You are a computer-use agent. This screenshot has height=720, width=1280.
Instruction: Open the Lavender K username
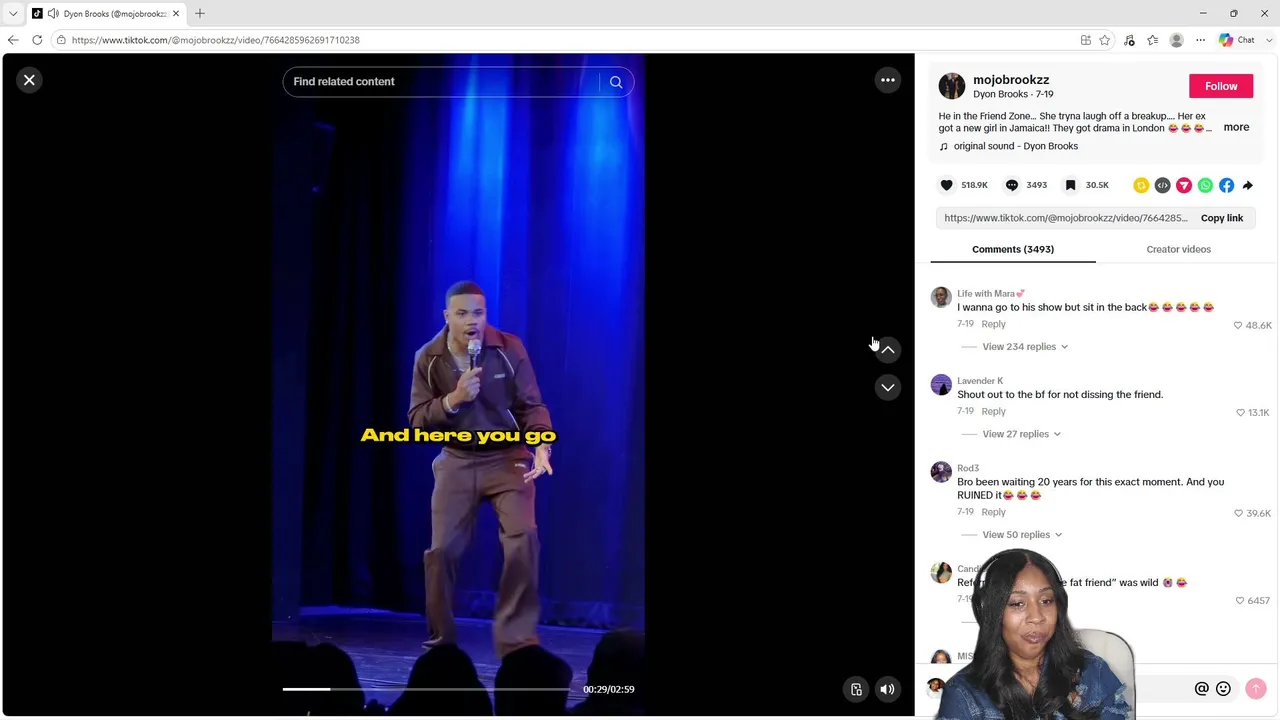pyautogui.click(x=980, y=381)
